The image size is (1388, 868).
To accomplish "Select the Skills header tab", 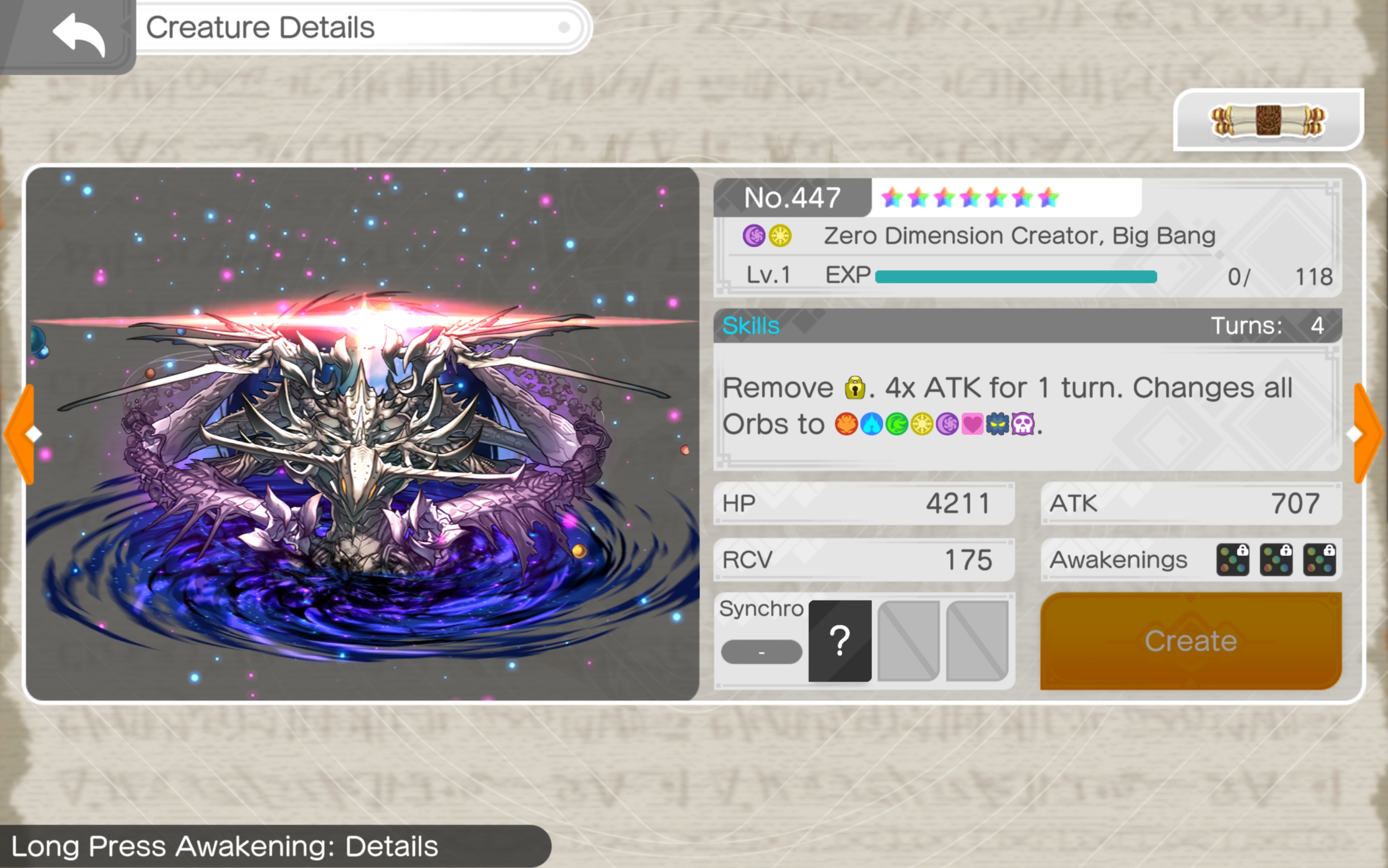I will coord(751,325).
